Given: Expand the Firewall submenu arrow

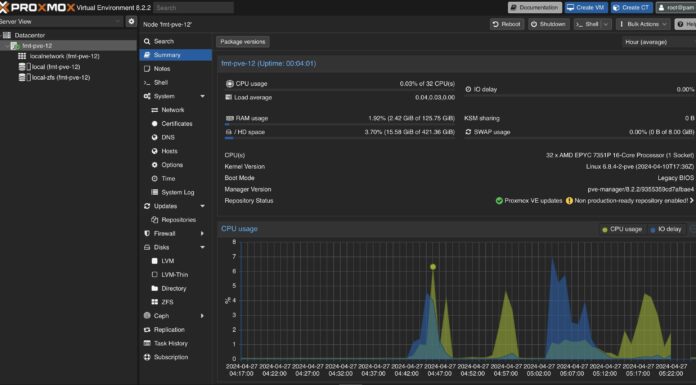Looking at the screenshot, I should (x=202, y=234).
